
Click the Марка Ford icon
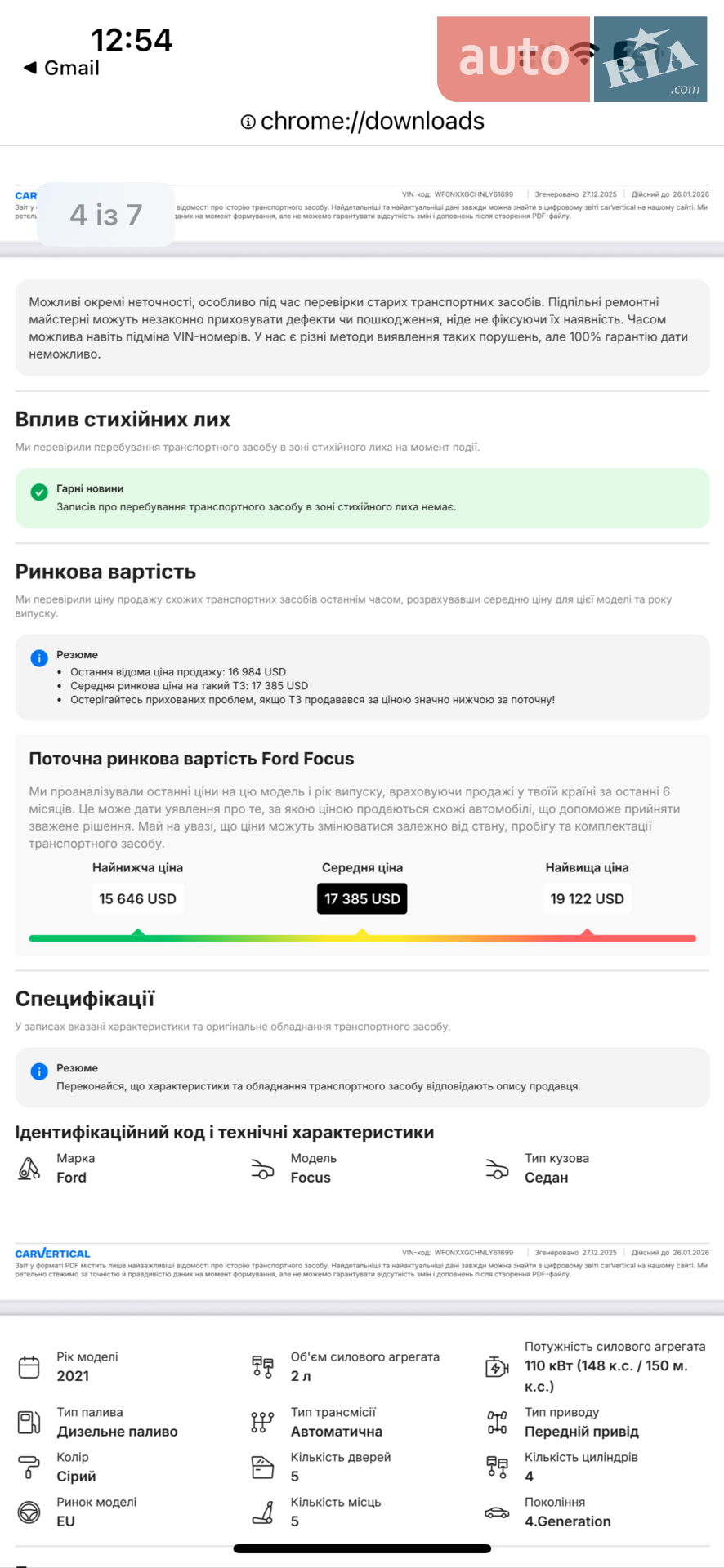[x=29, y=1169]
